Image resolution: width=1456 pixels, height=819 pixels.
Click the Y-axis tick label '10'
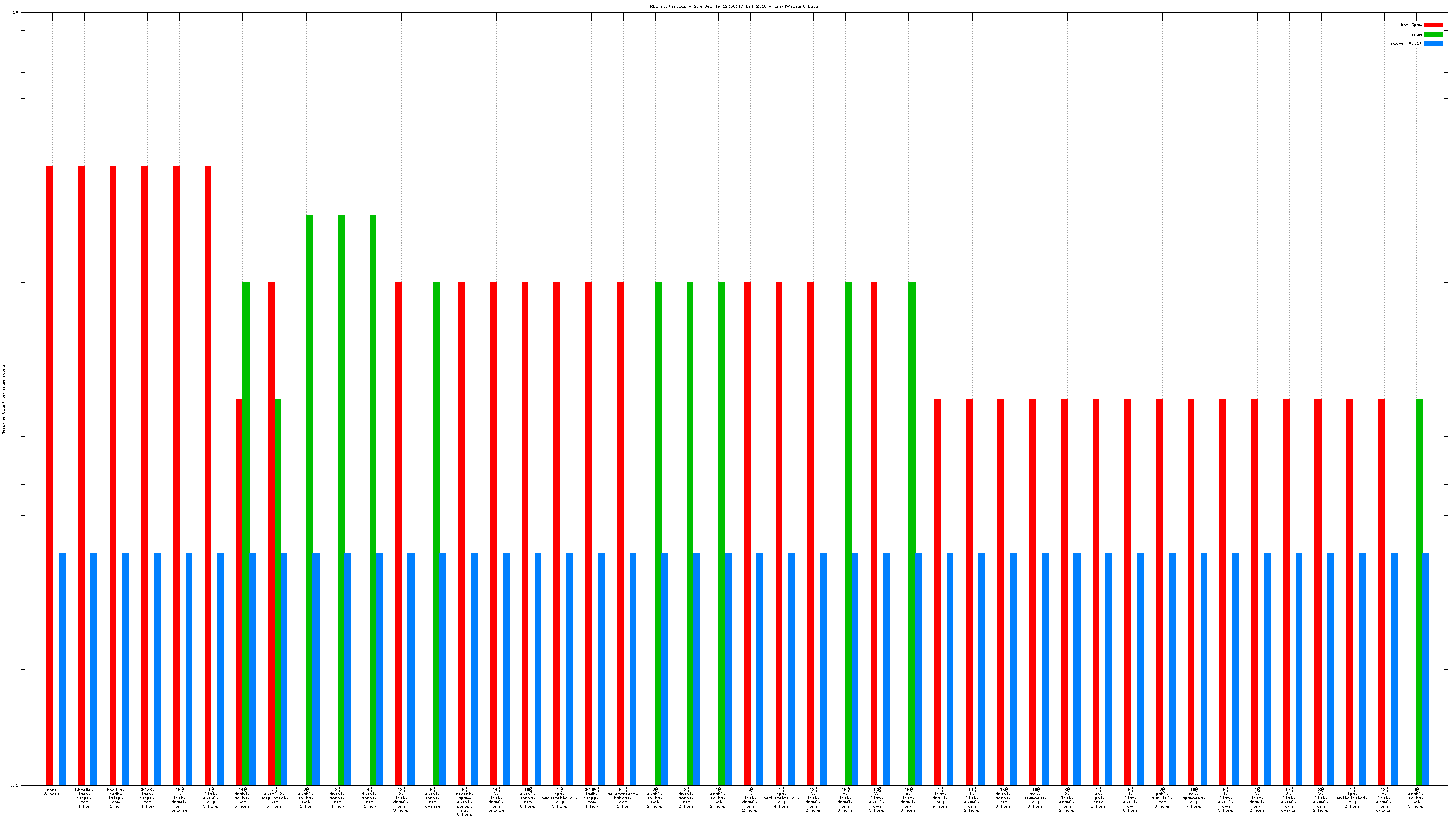pos(16,12)
